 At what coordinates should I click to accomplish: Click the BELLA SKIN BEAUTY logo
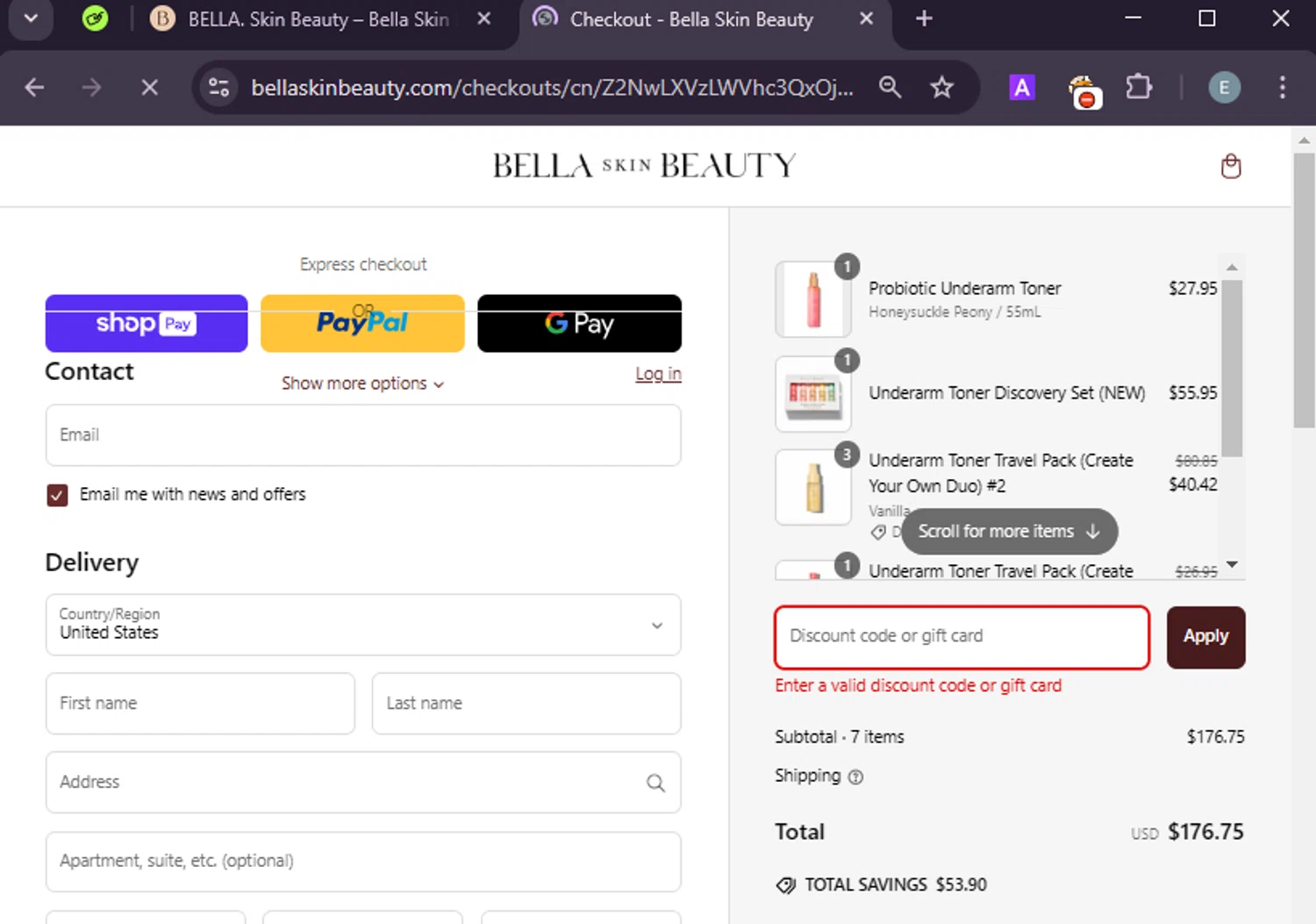coord(645,166)
